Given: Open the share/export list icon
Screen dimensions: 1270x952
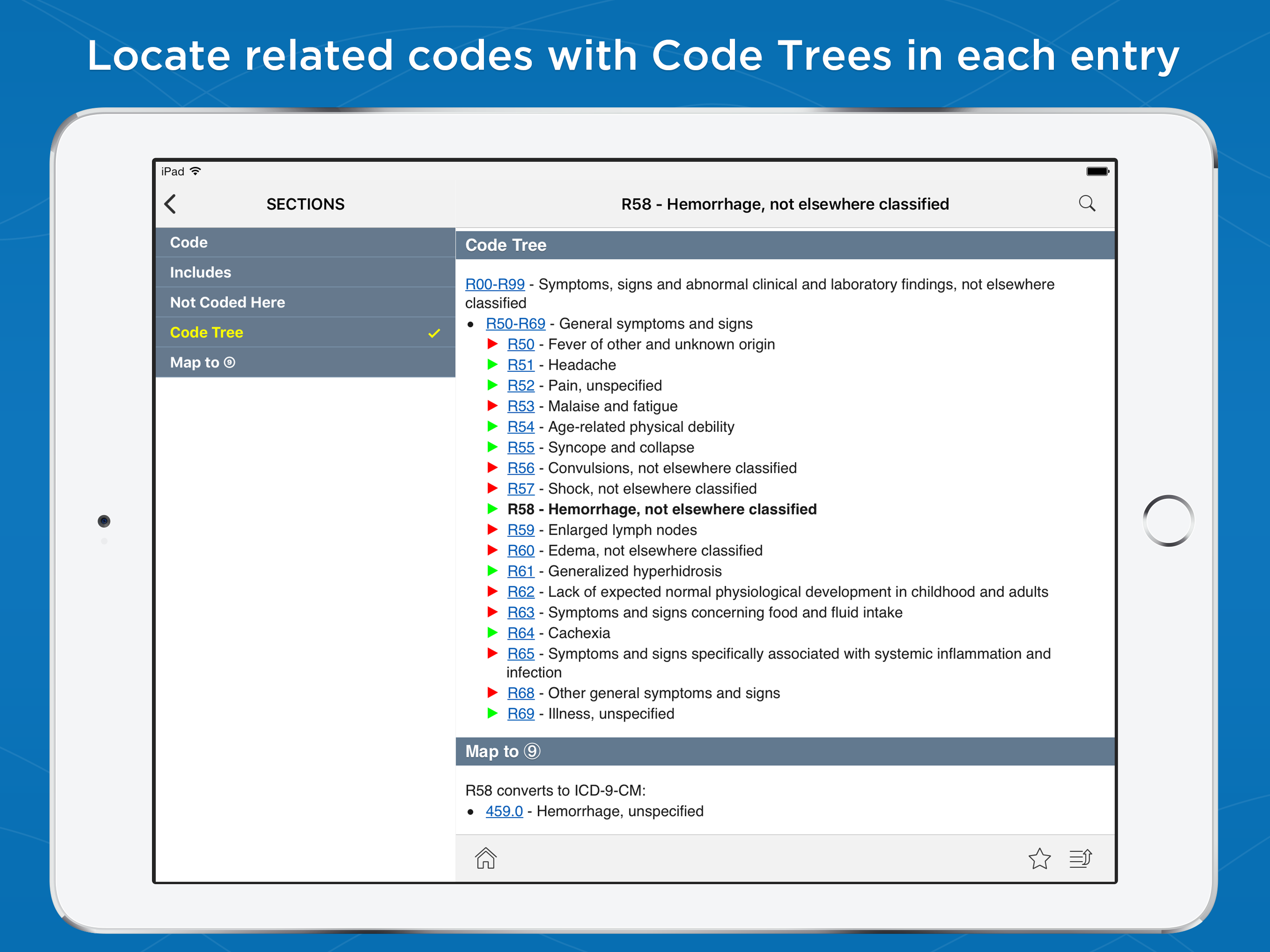Looking at the screenshot, I should 1080,859.
